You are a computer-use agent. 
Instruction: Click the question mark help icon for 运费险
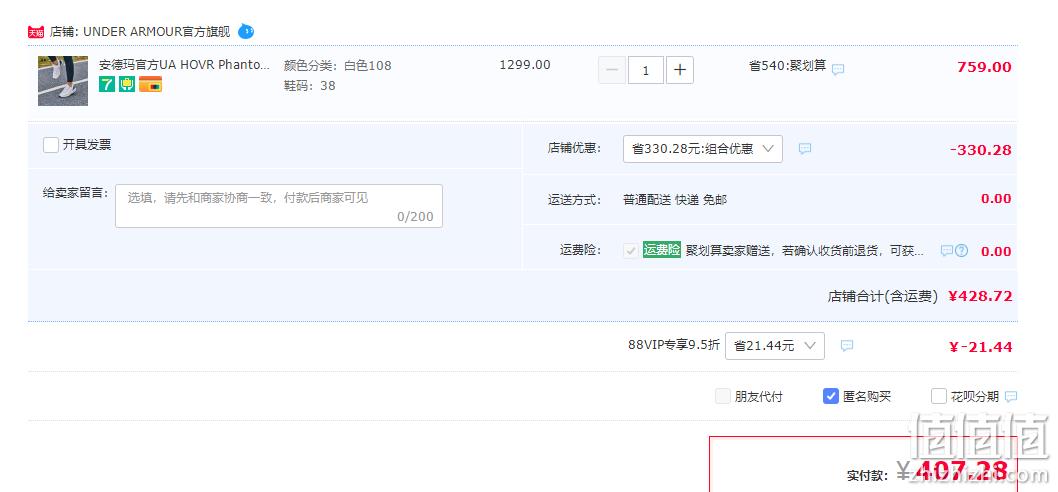[x=962, y=251]
